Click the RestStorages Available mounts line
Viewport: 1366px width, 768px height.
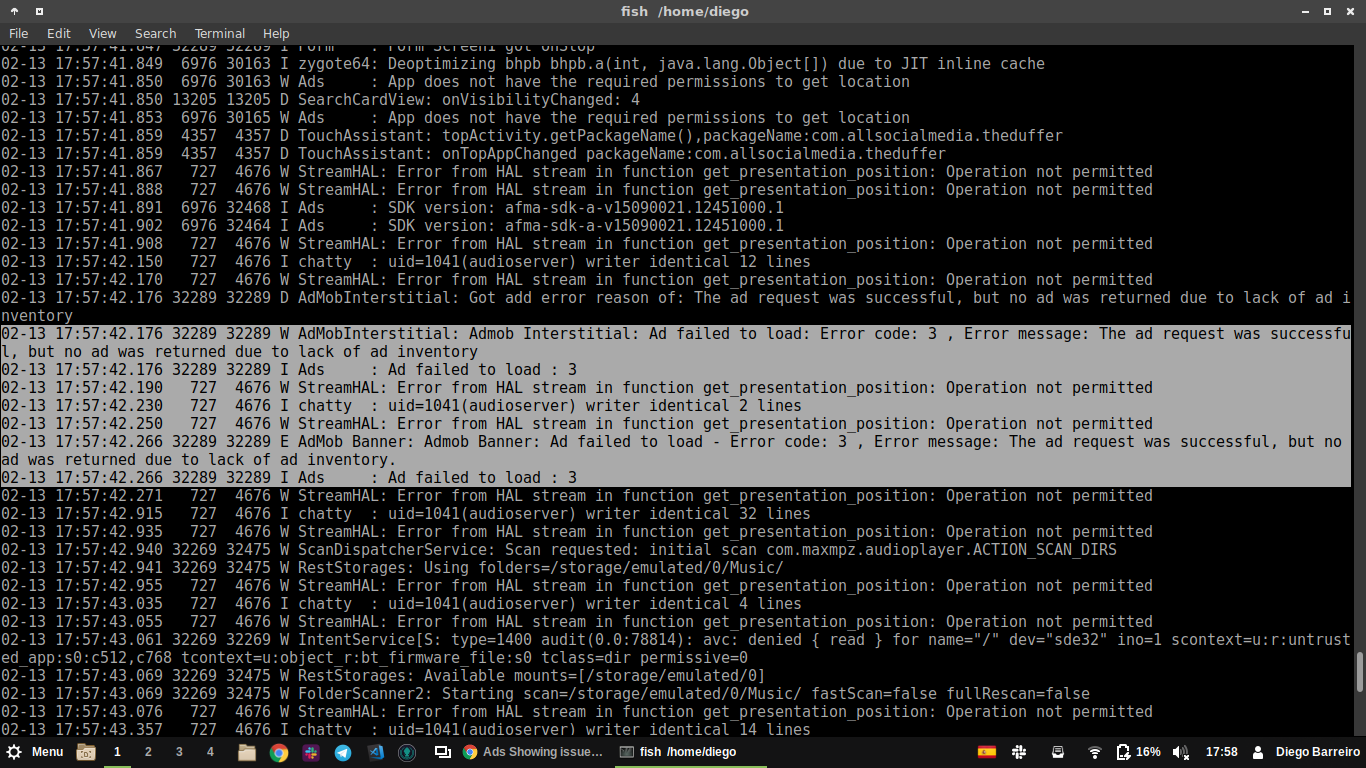pos(383,676)
